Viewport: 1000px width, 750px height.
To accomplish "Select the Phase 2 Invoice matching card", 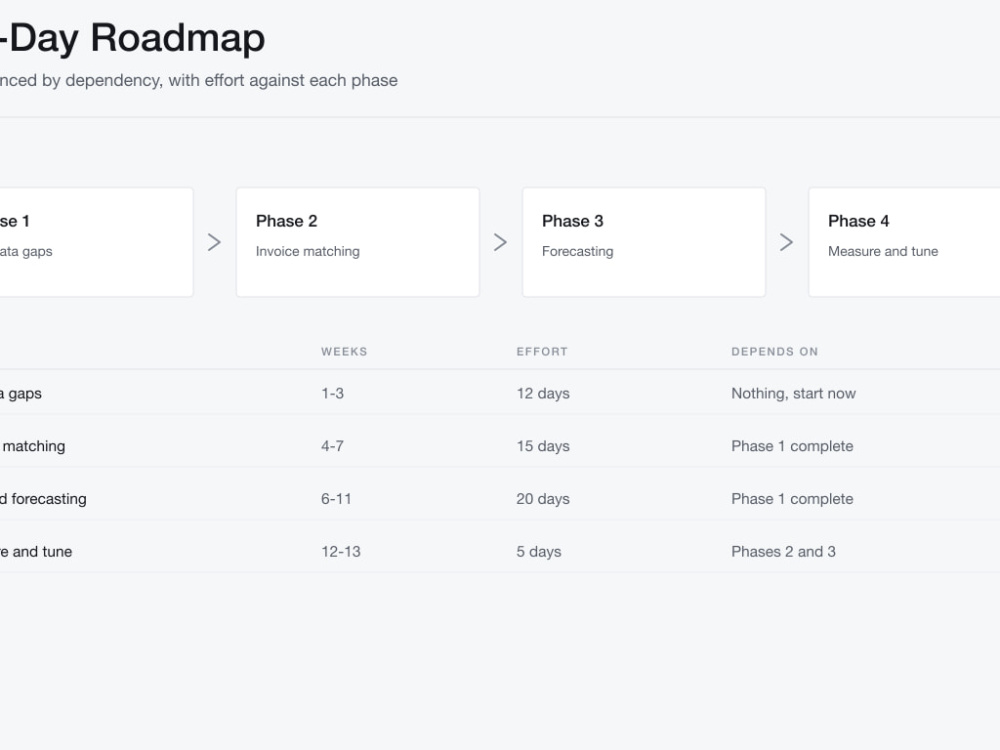I will (x=358, y=242).
